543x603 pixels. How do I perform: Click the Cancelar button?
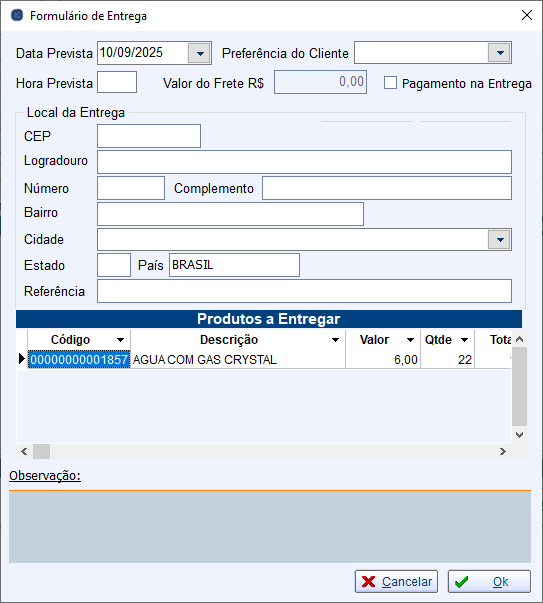coord(396,581)
